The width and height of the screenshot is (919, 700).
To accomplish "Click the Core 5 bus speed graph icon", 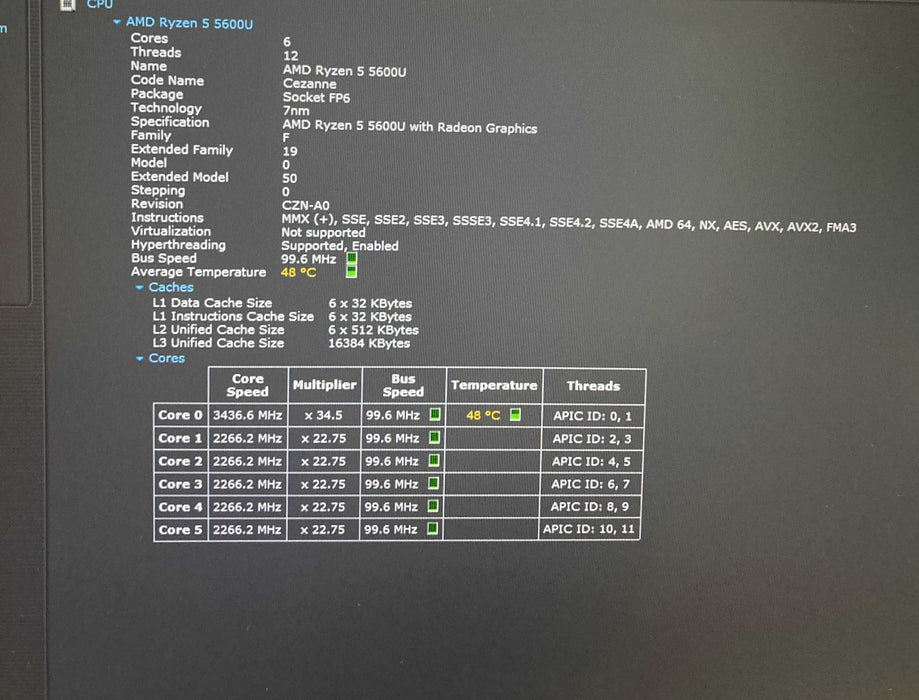I will (434, 529).
